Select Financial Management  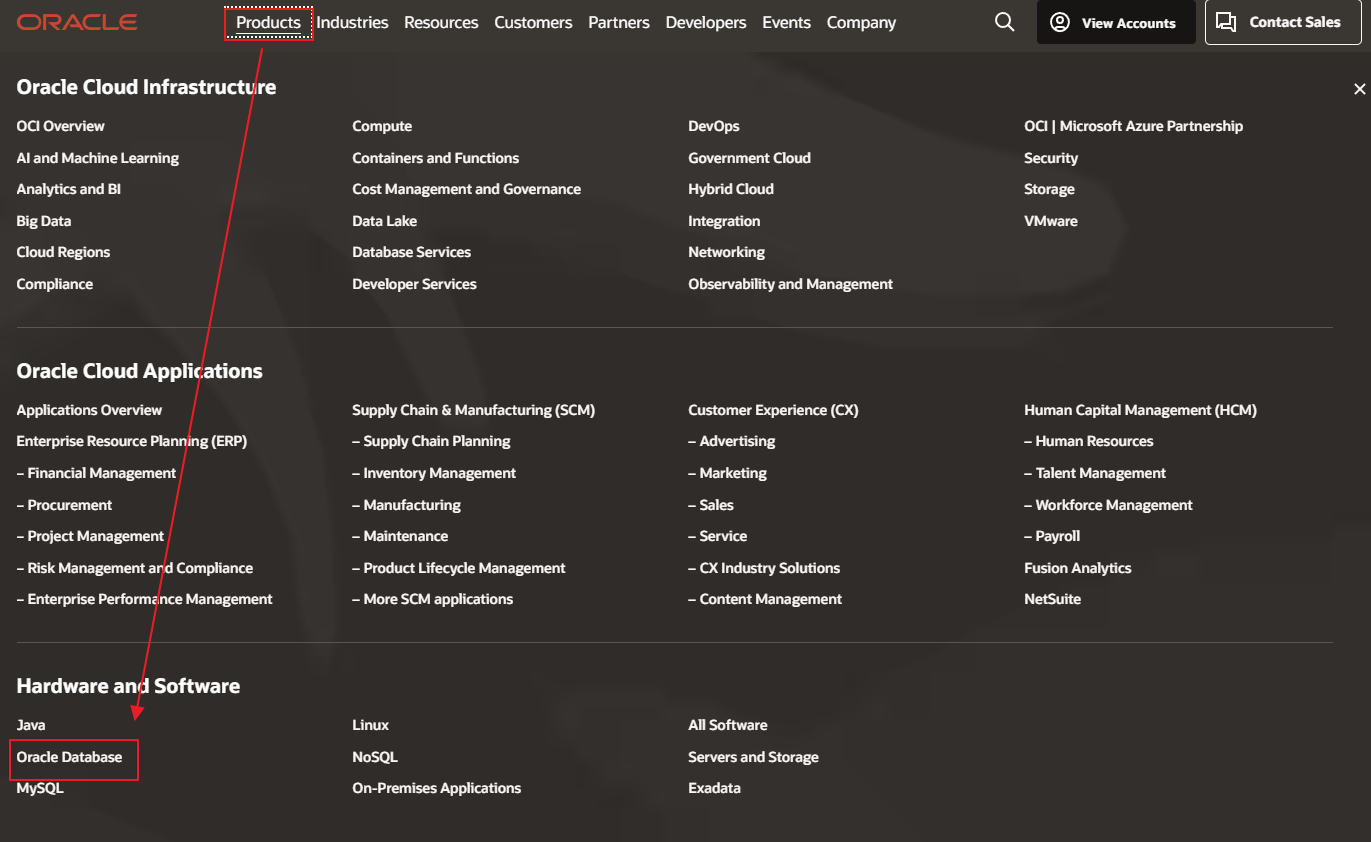tap(96, 473)
